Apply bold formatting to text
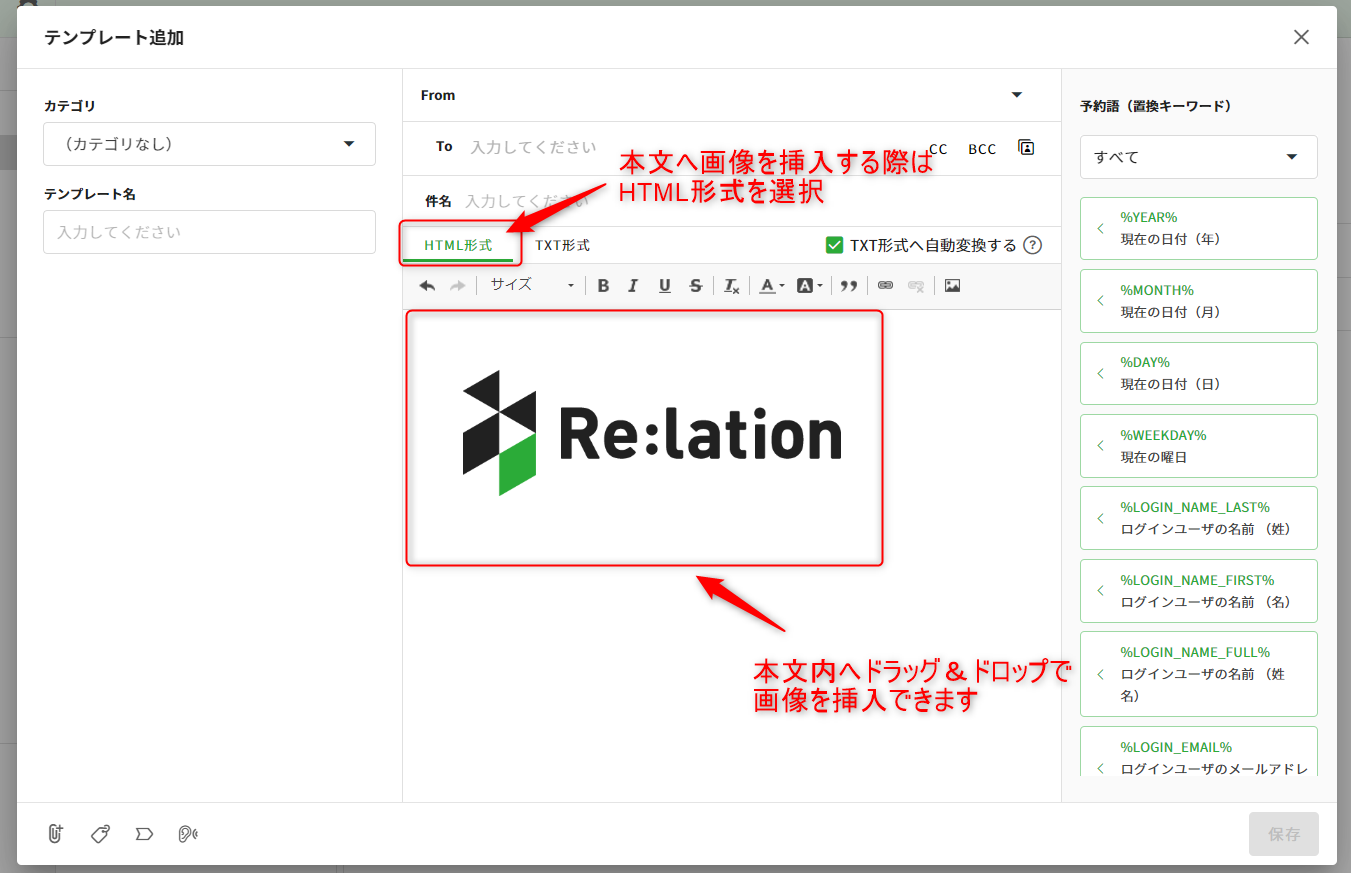 [x=603, y=286]
